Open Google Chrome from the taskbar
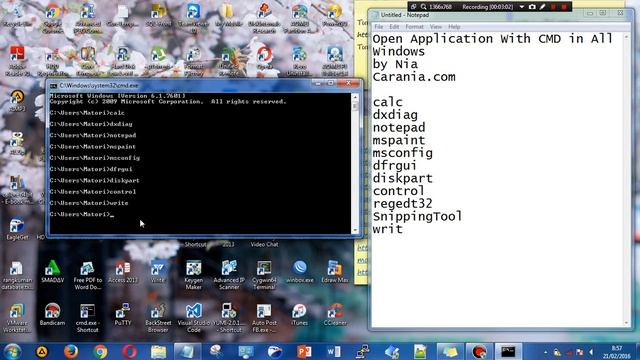640x360 pixels. 100,351
